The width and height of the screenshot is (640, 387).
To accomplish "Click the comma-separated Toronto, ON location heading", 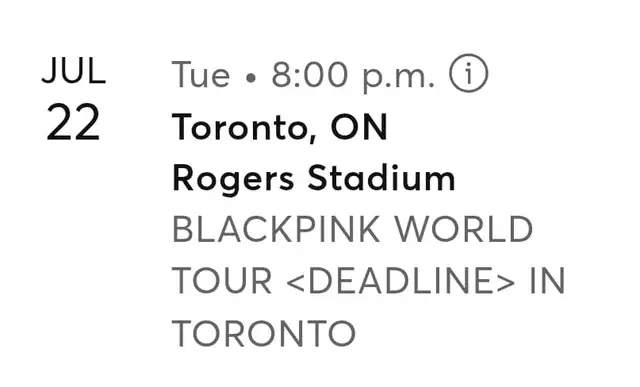I will tap(280, 127).
